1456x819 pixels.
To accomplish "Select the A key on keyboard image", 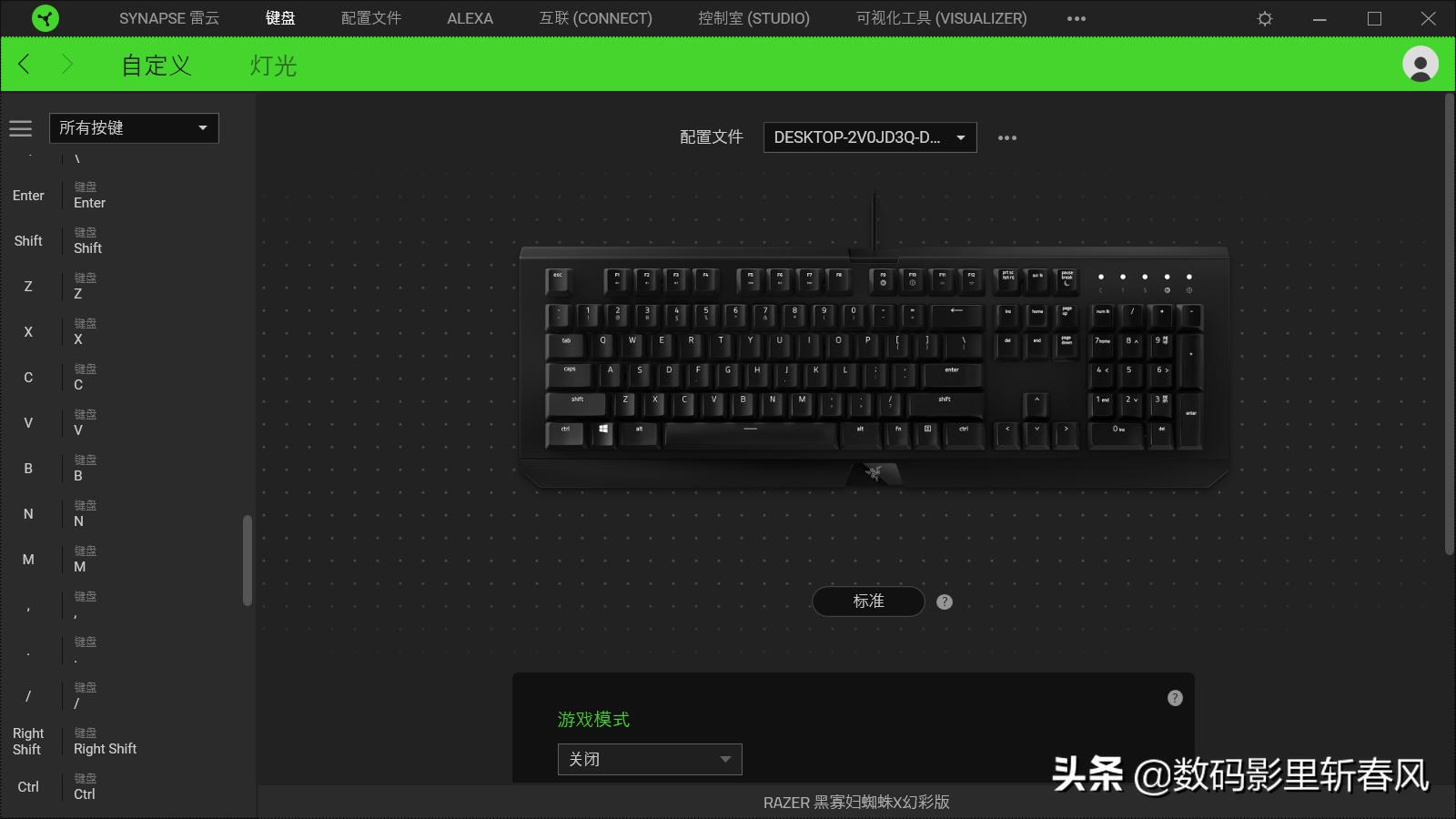I will click(x=611, y=375).
